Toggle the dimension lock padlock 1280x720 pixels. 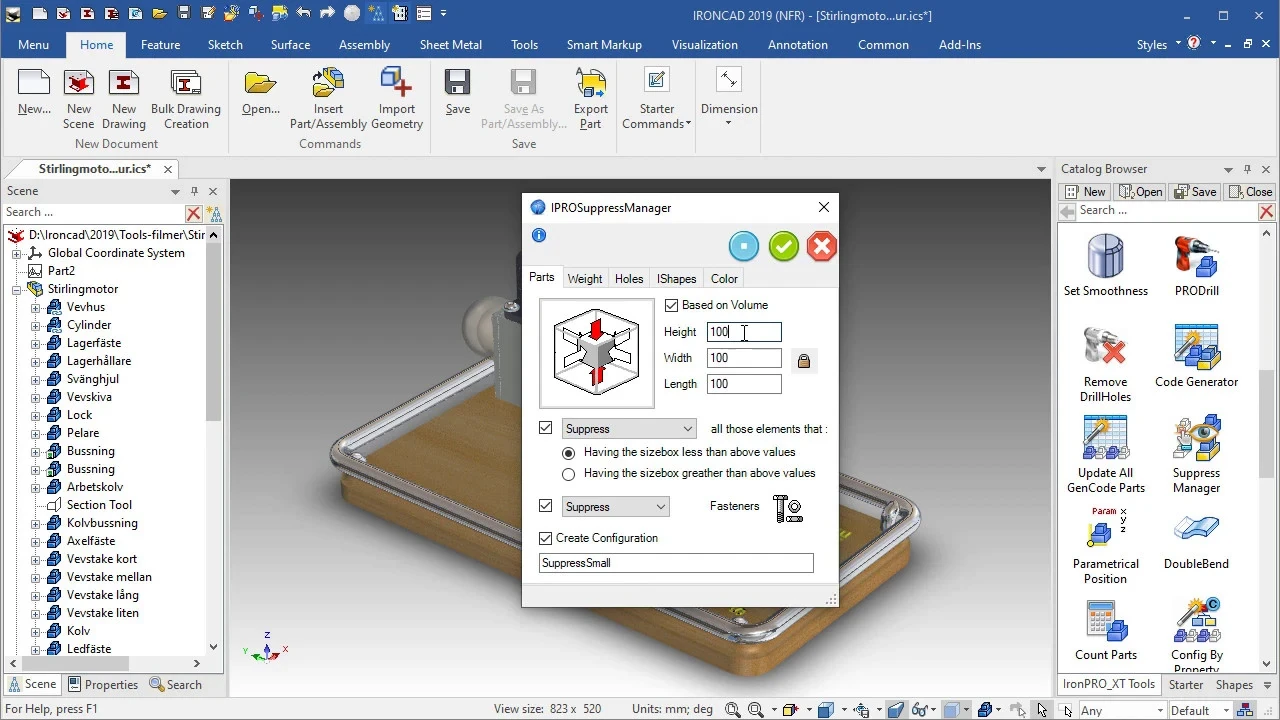[803, 361]
